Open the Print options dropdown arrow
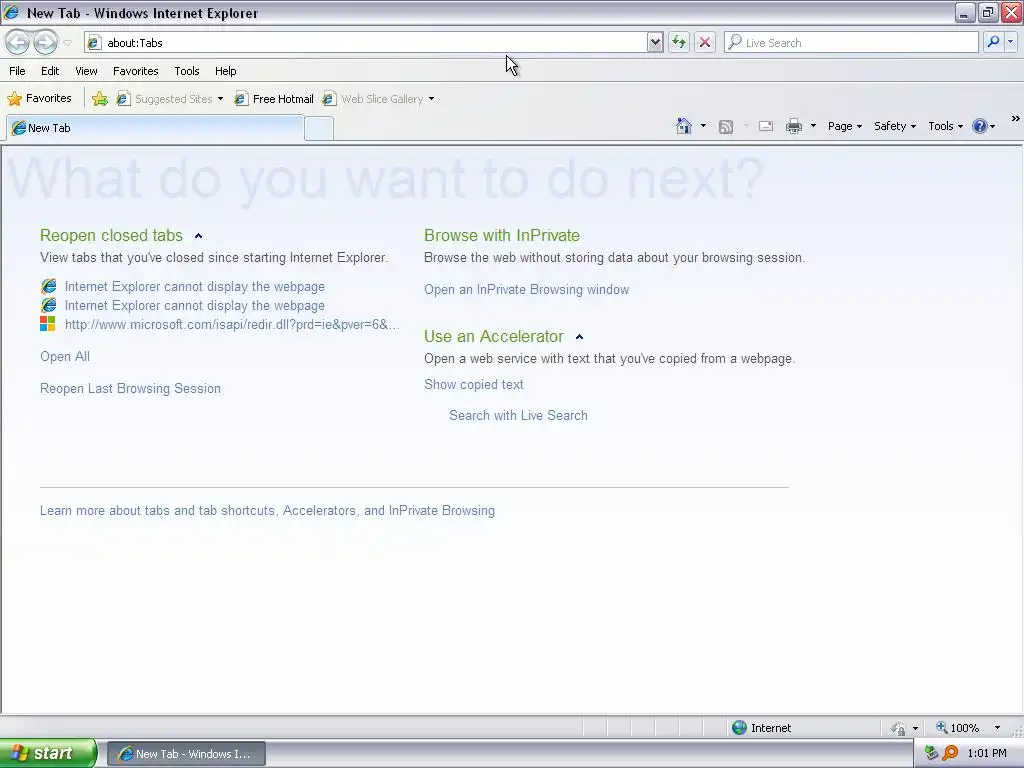 click(813, 126)
